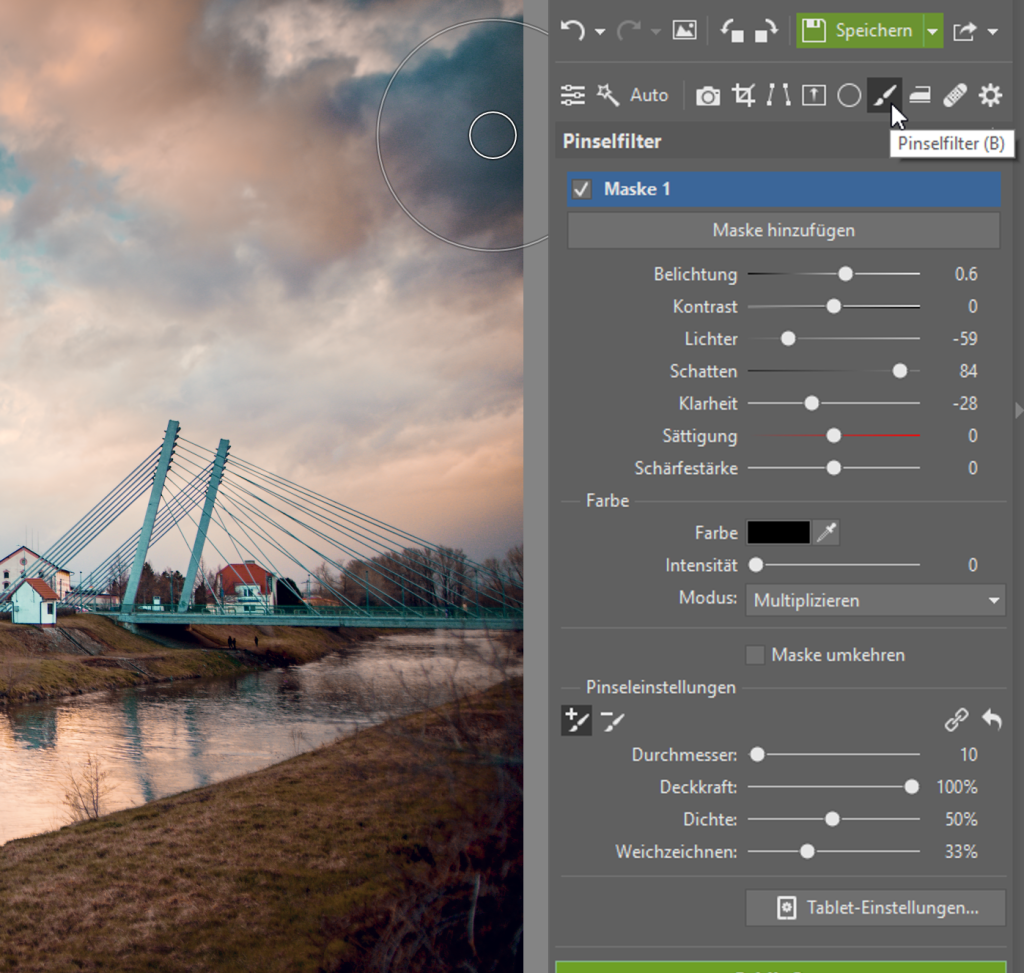
Task: Enable the Maske umkehren checkbox
Action: click(x=756, y=655)
